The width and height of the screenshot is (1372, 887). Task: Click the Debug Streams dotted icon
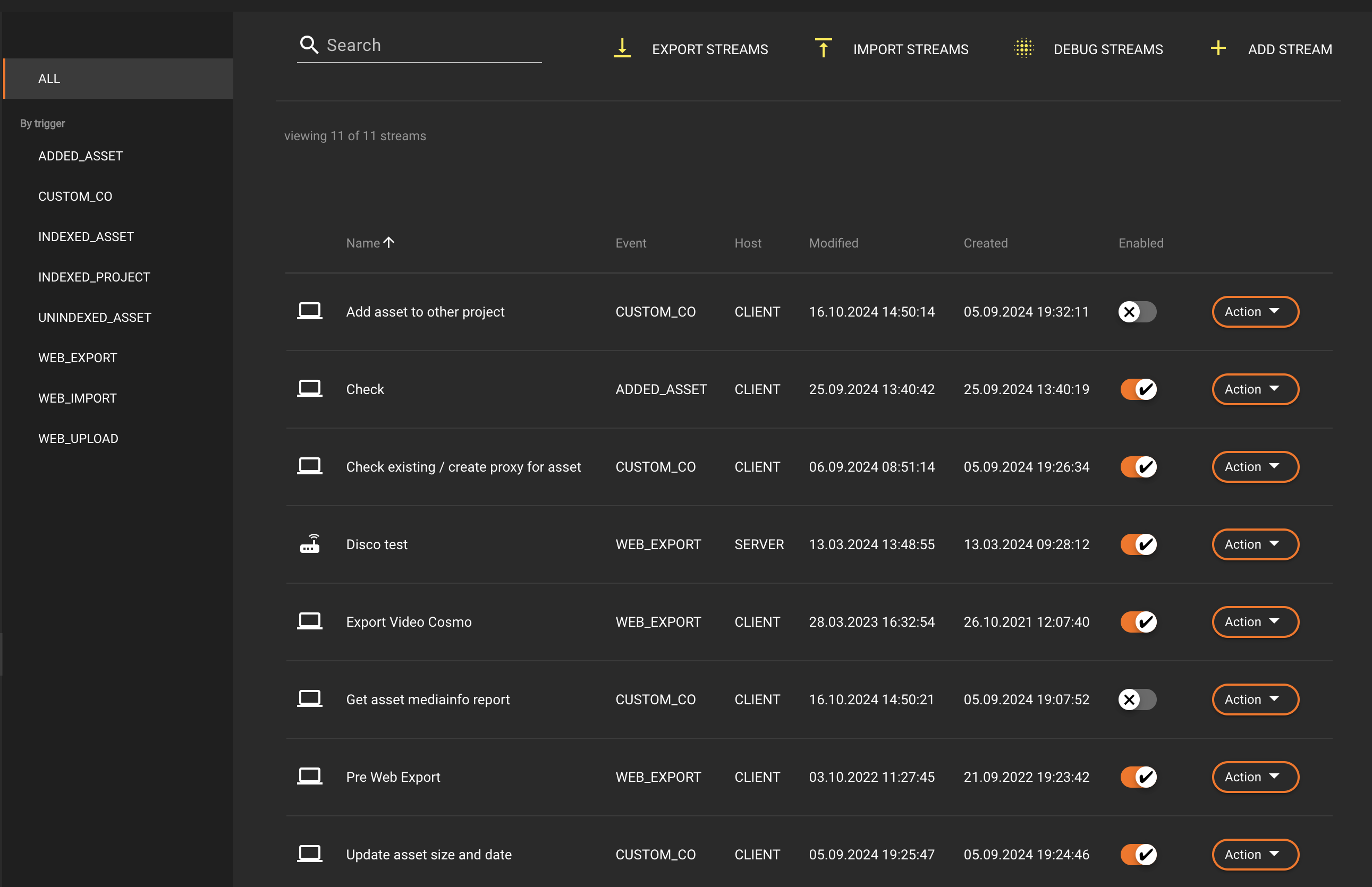point(1023,48)
